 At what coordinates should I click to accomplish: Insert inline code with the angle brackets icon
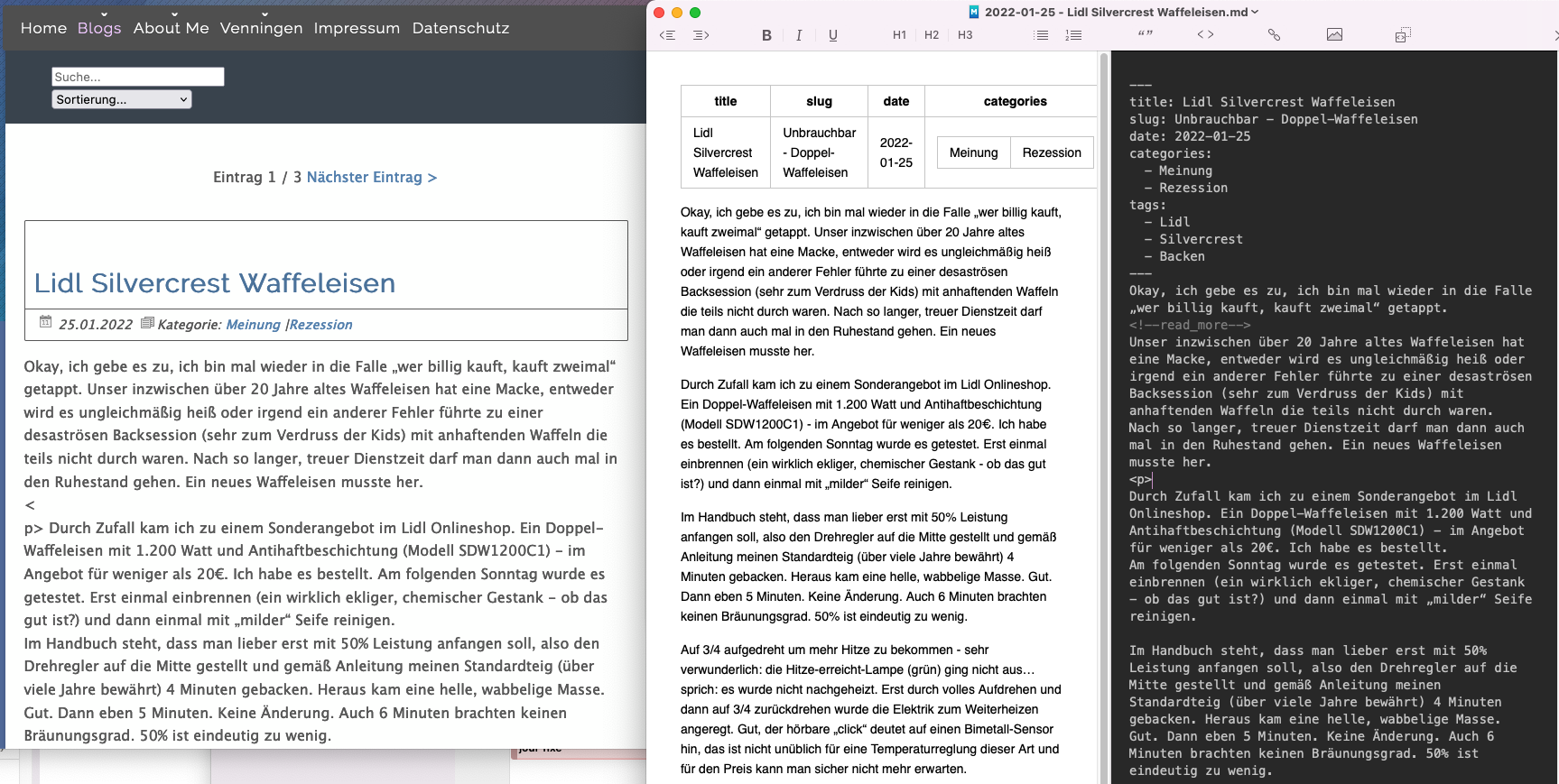(1205, 34)
